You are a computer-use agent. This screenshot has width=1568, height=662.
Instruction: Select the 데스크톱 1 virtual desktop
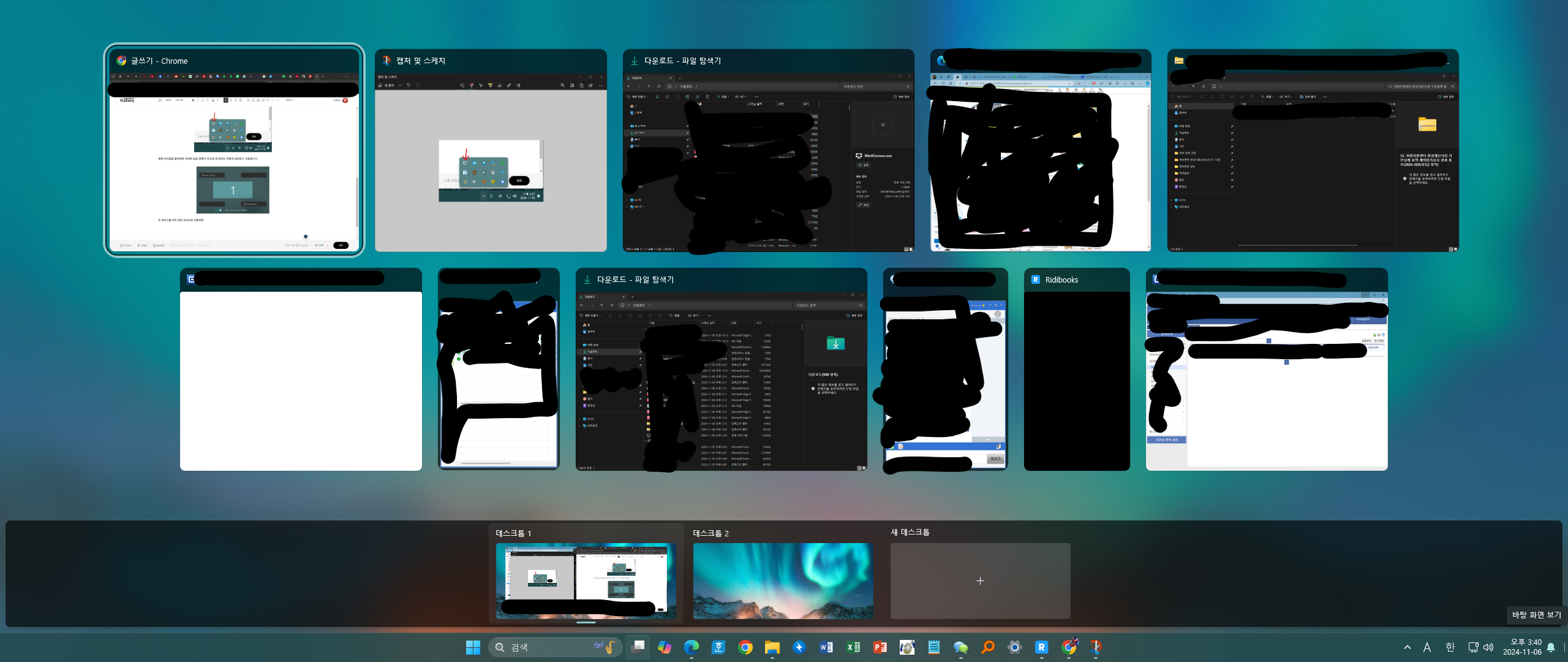coord(586,580)
